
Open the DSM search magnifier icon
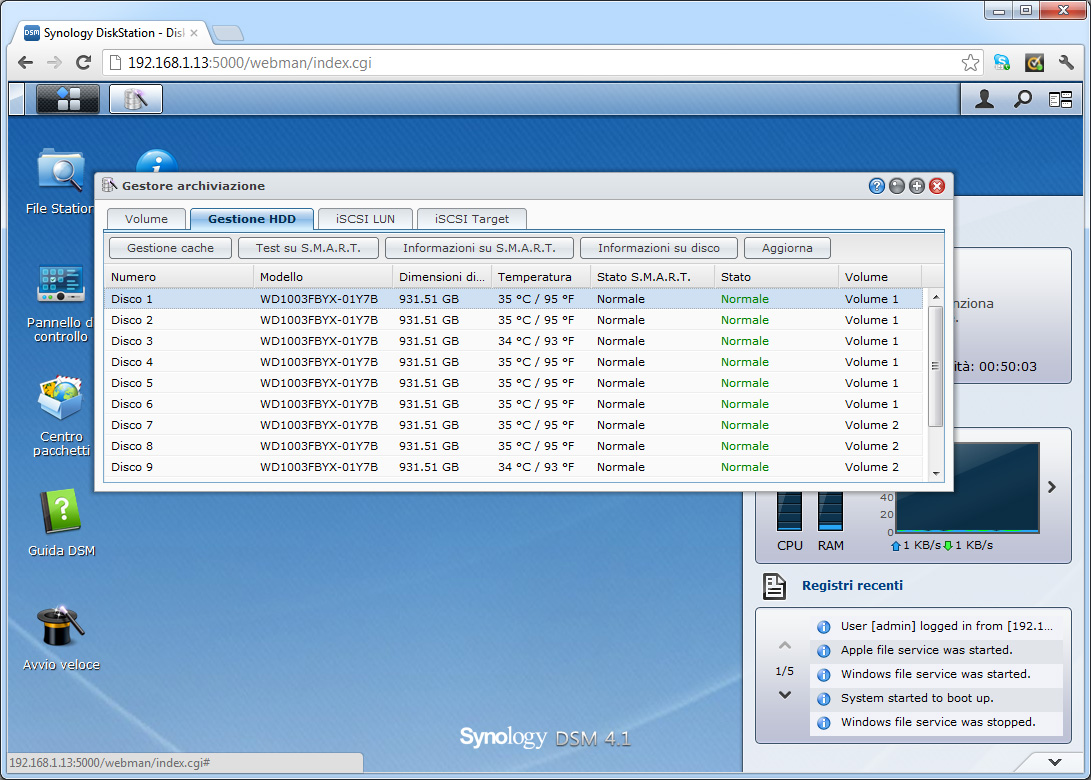pyautogui.click(x=1022, y=99)
